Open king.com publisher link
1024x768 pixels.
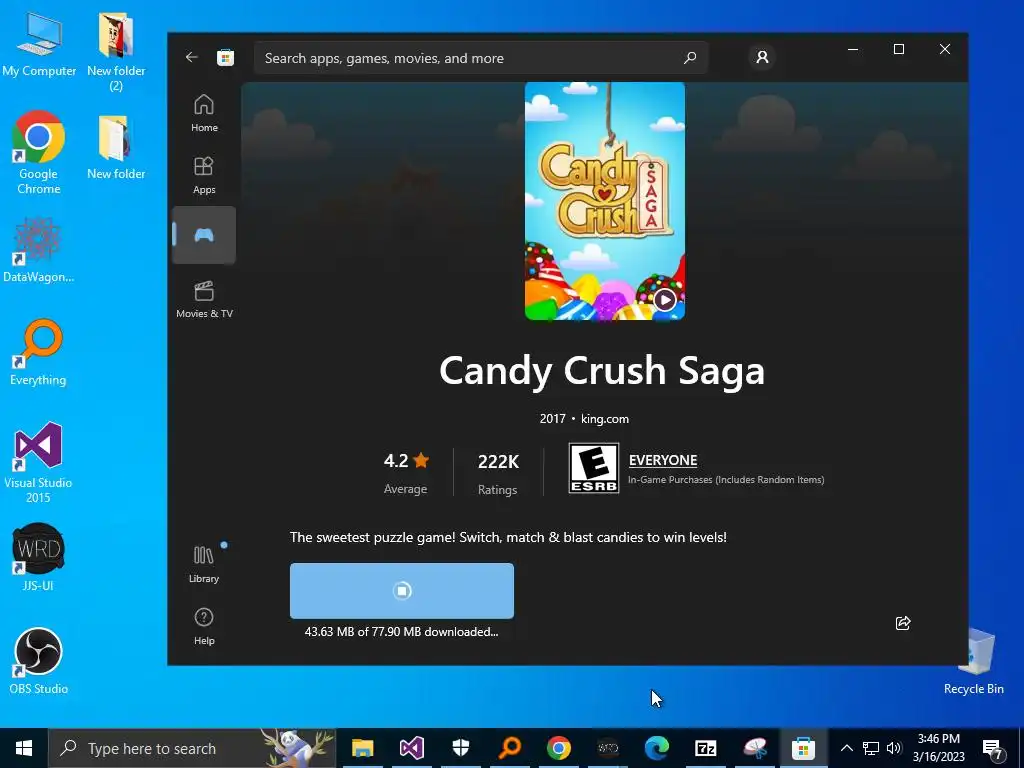[x=605, y=419]
